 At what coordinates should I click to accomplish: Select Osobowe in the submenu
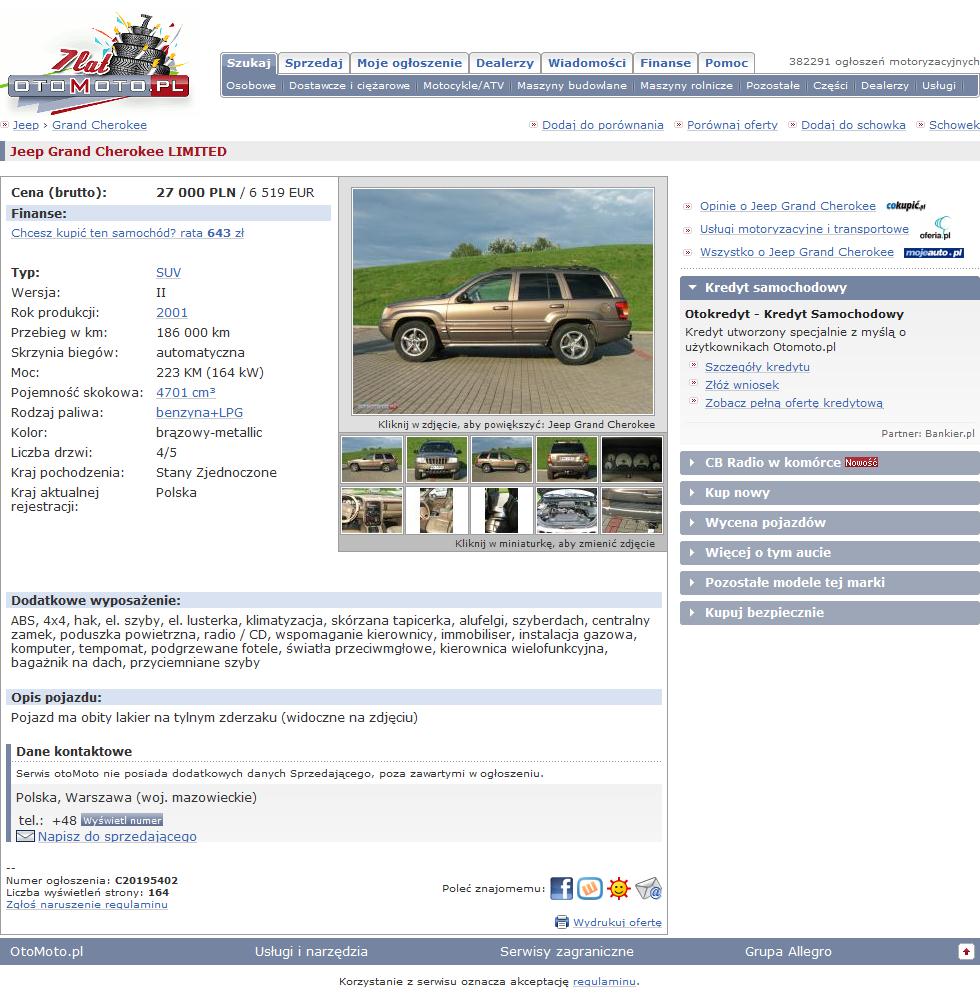251,85
